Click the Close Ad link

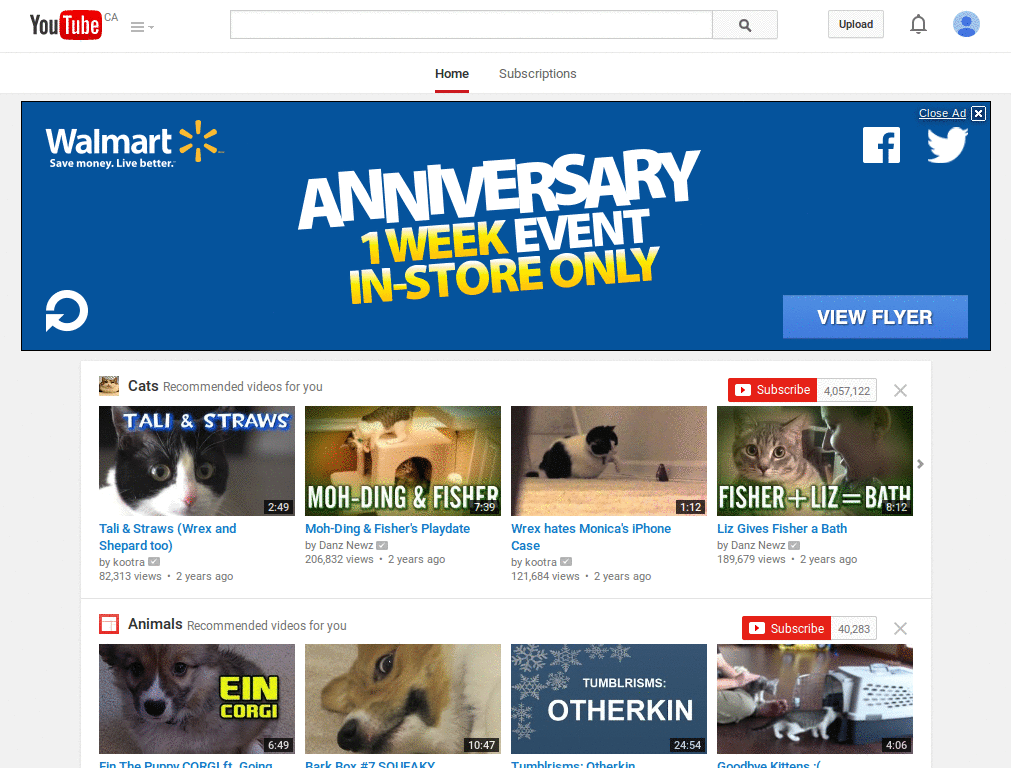(942, 113)
